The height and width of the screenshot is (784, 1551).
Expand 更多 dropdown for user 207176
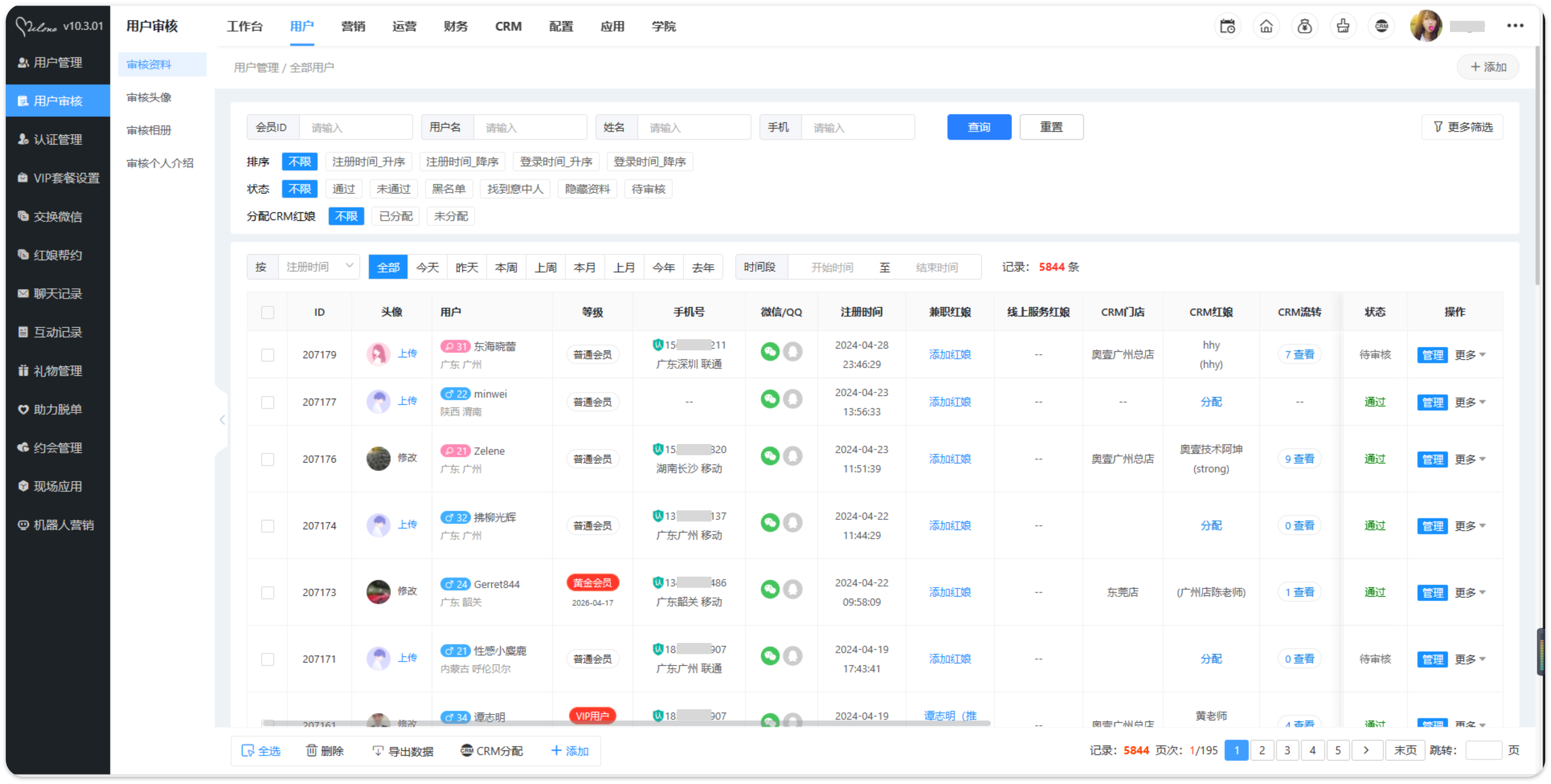[x=1470, y=459]
